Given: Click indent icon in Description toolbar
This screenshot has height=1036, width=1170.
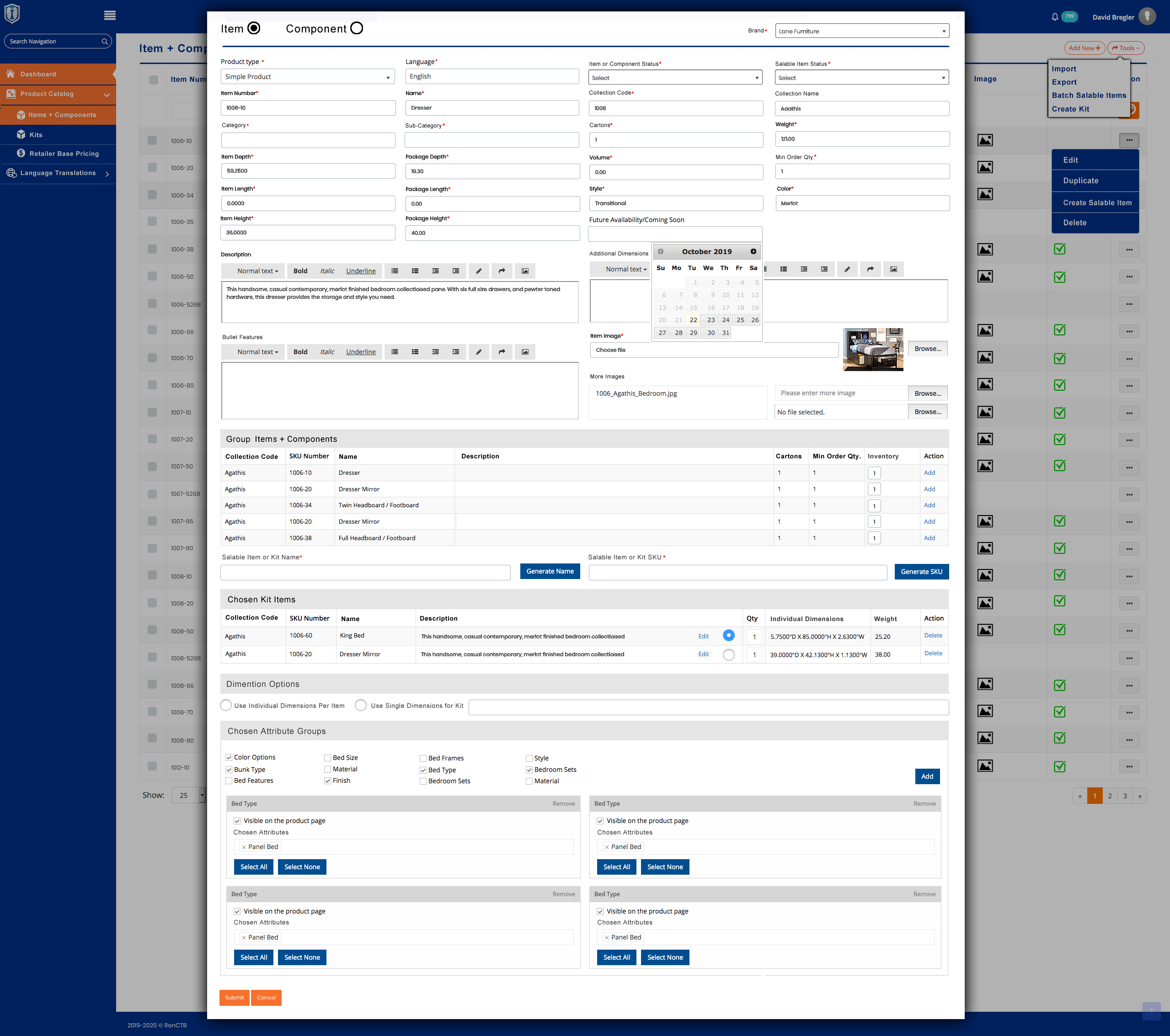Looking at the screenshot, I should (x=456, y=271).
